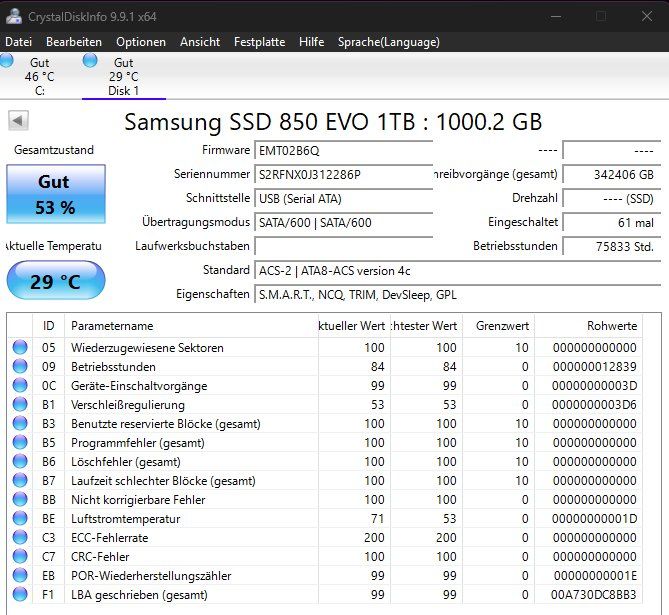669x615 pixels.
Task: Select the POR-Wiederherstellungszähler parameter name
Action: pos(151,576)
